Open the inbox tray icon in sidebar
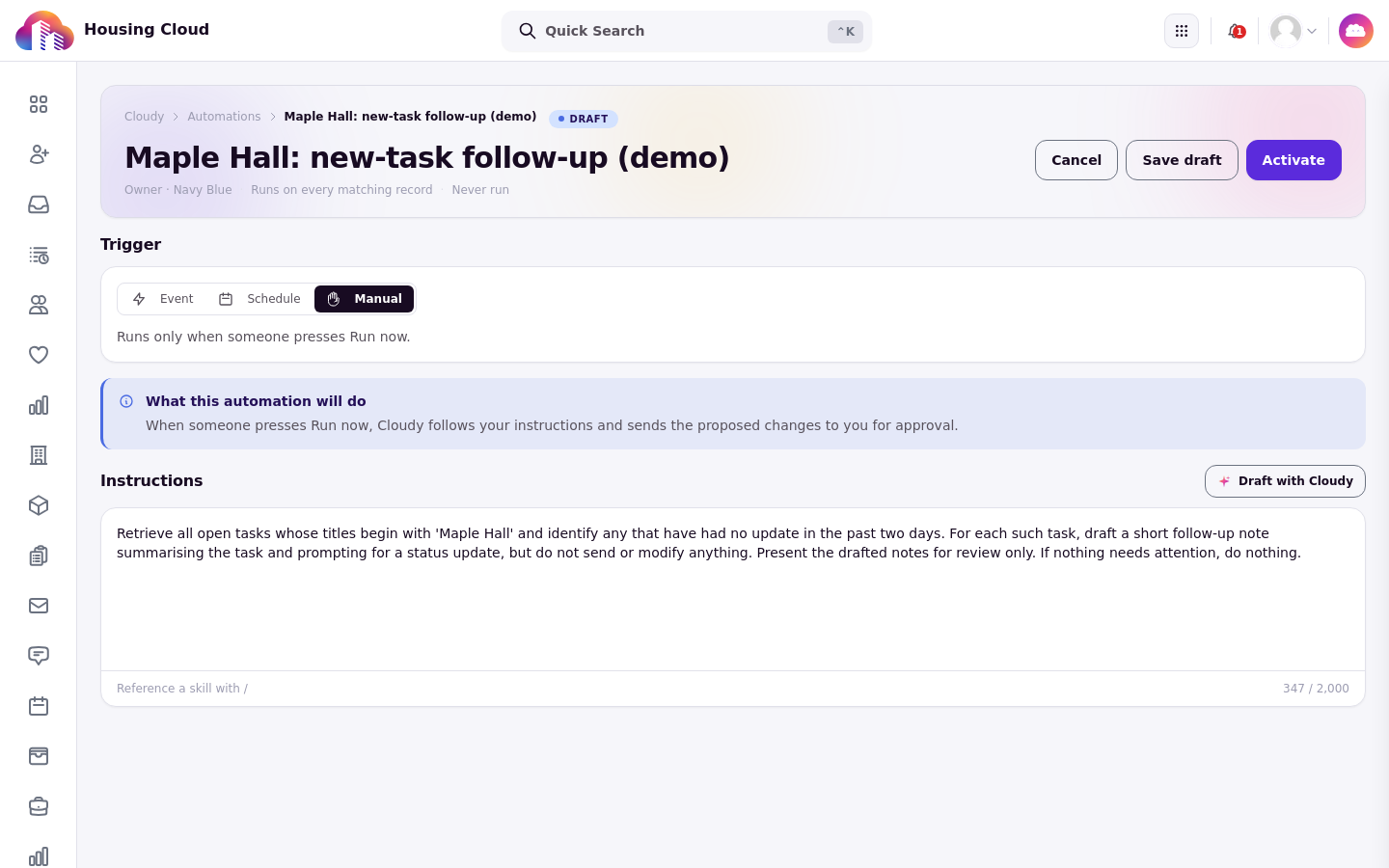The image size is (1389, 868). pos(39,204)
